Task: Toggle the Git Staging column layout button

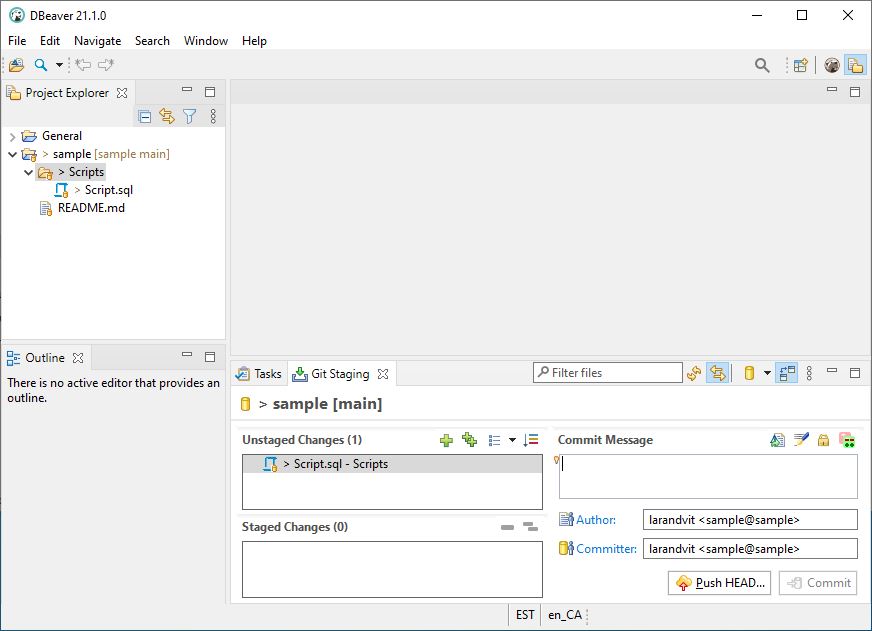Action: (787, 373)
